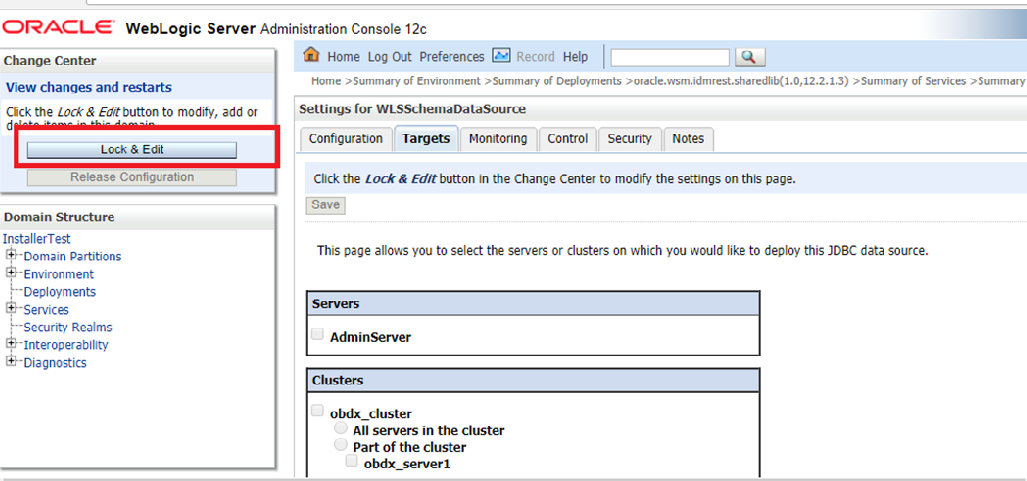This screenshot has height=481, width=1027.
Task: Open Security Realms tree link
Action: [68, 327]
